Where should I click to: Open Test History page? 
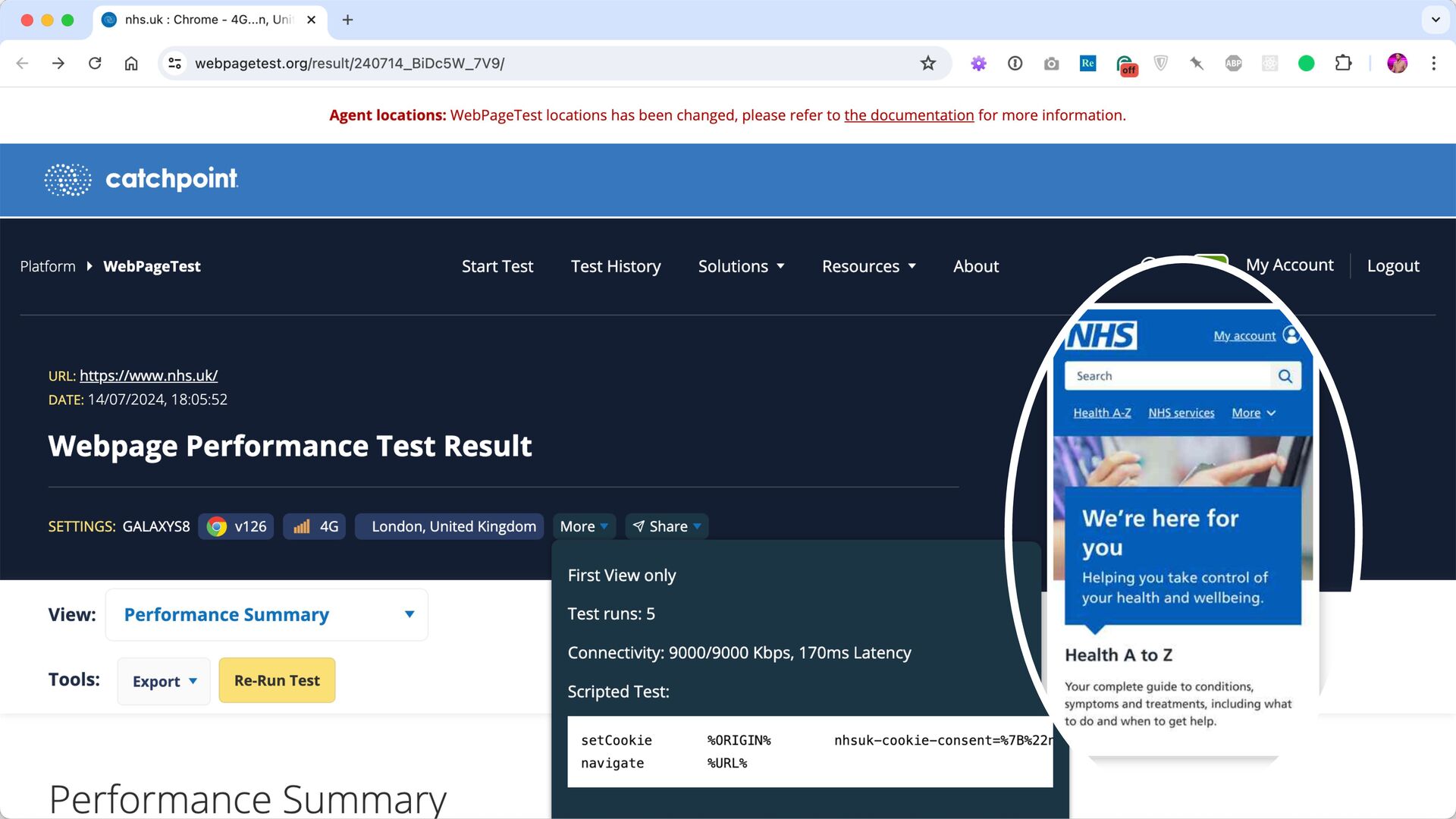pos(616,266)
